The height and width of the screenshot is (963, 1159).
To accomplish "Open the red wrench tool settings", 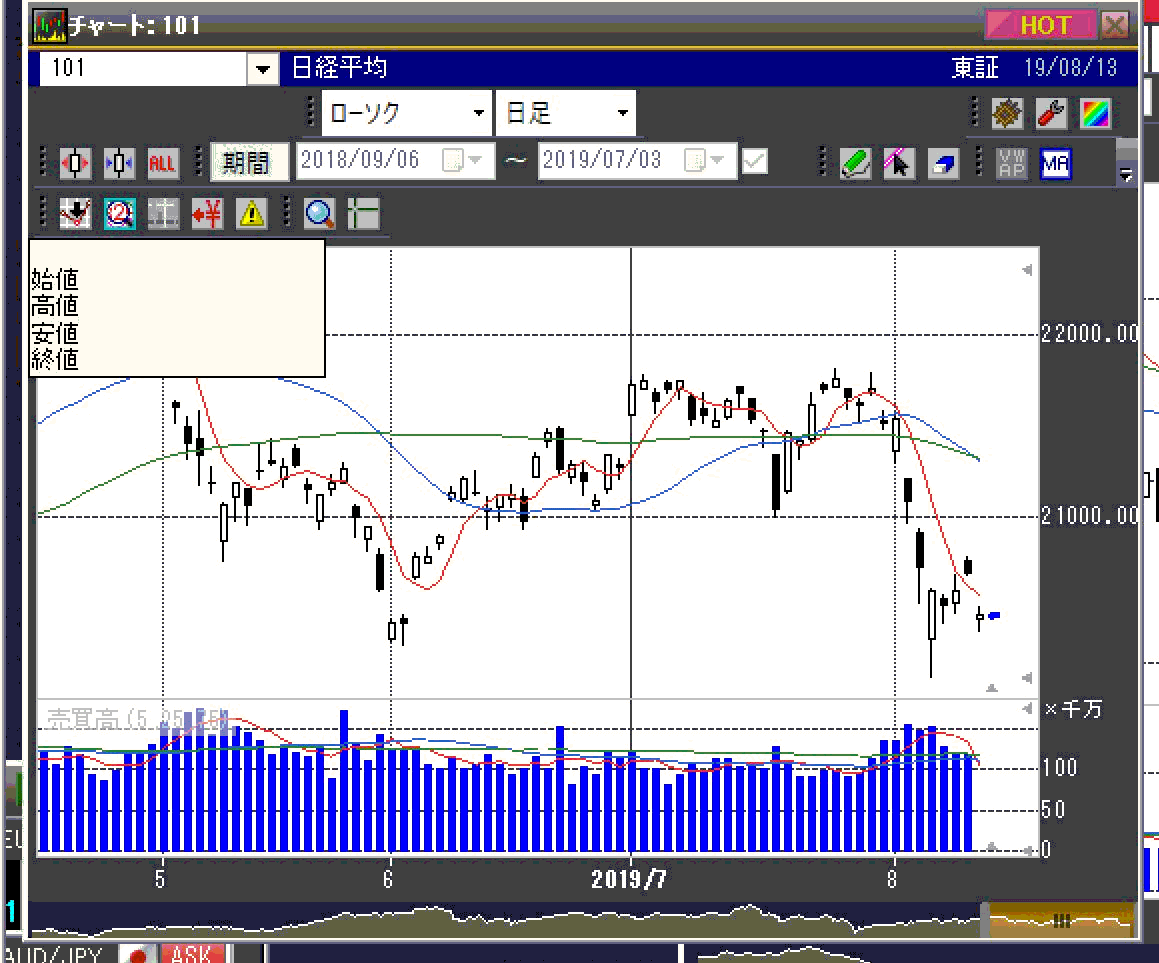I will [x=1051, y=113].
